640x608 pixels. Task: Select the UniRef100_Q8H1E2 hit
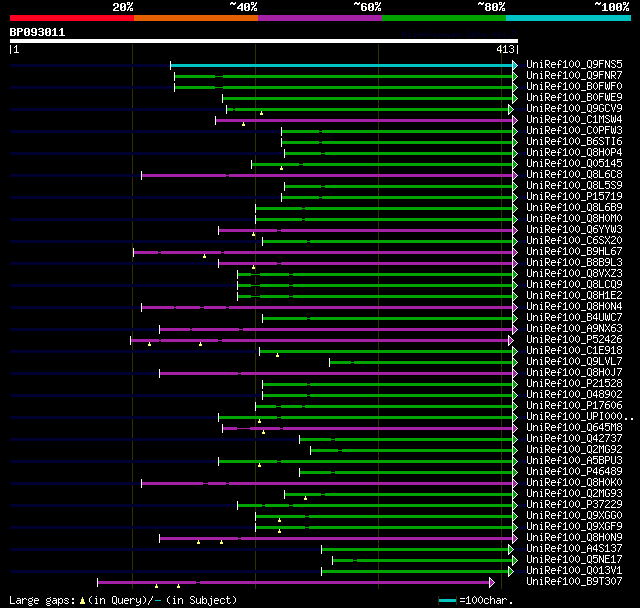click(574, 296)
